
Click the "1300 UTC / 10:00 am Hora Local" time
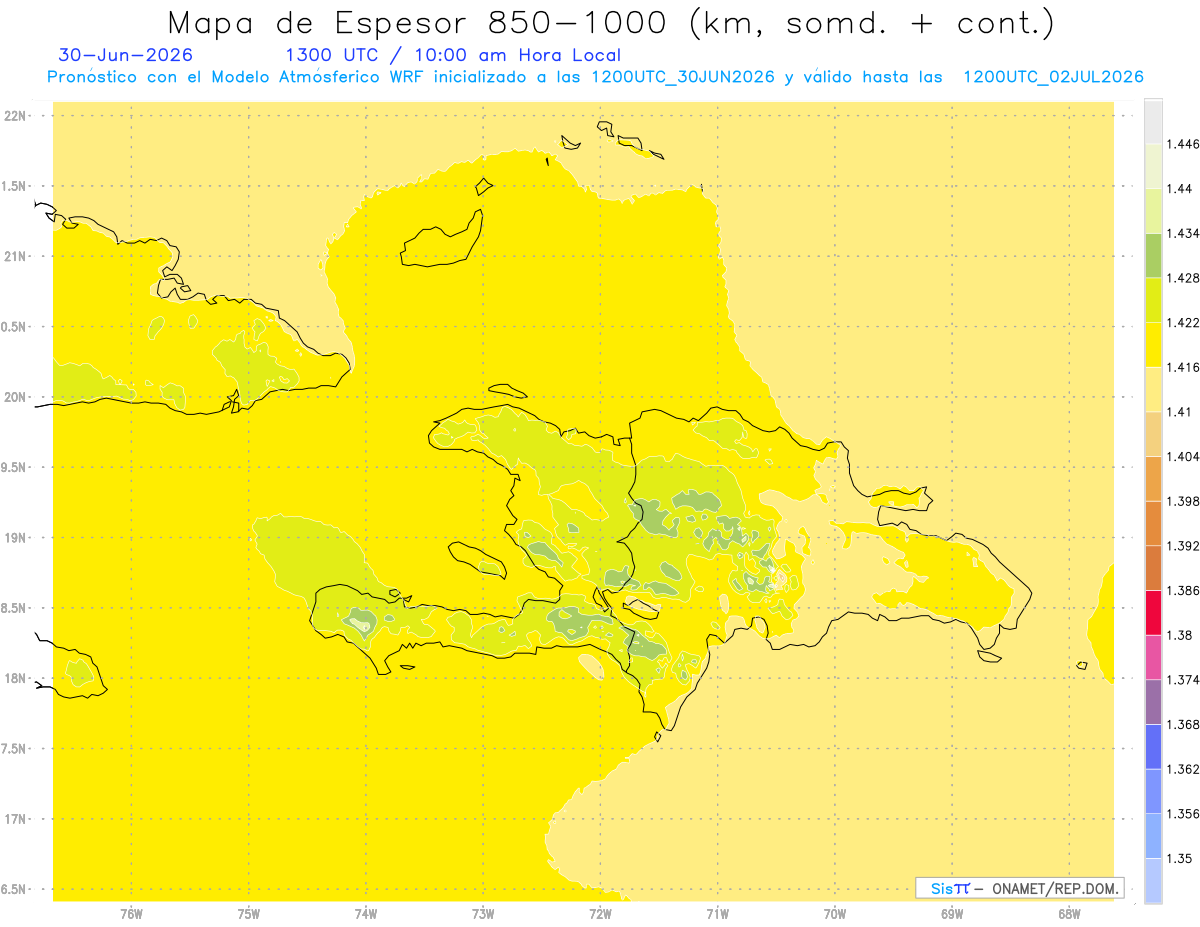[x=453, y=56]
